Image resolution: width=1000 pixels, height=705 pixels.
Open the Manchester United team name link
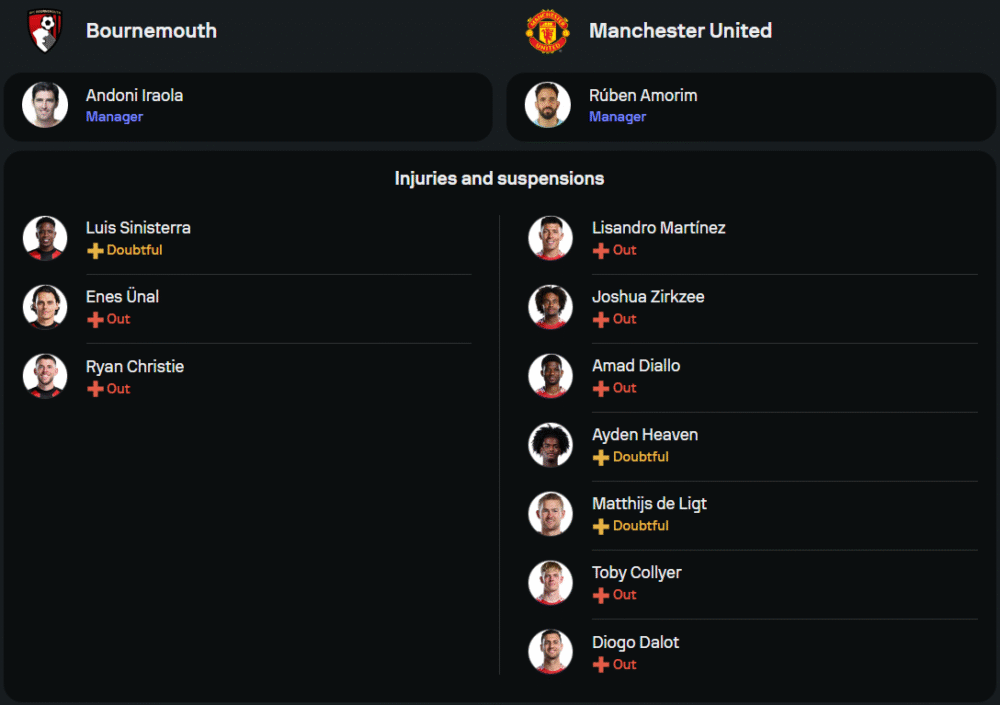tap(680, 31)
